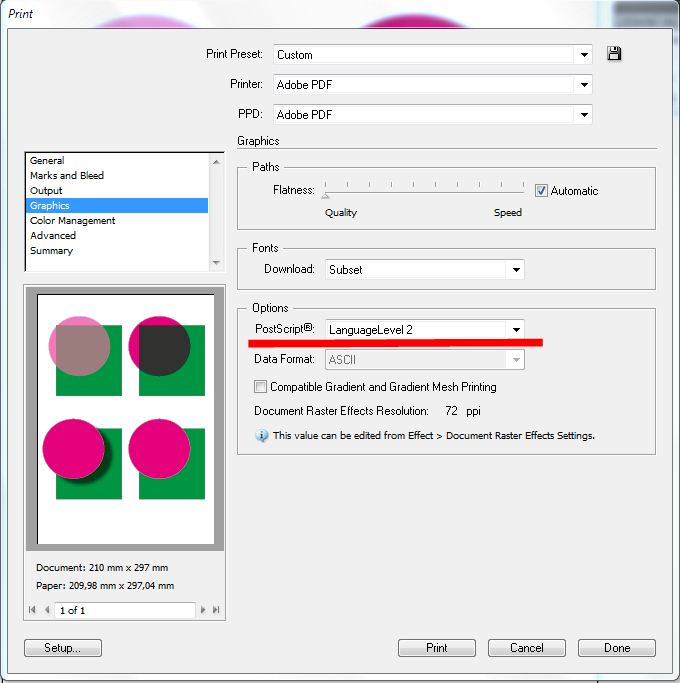Click the Paper: 209,98 mm x 297,04 mm text
Viewport: 680px width, 683px height.
[x=105, y=585]
